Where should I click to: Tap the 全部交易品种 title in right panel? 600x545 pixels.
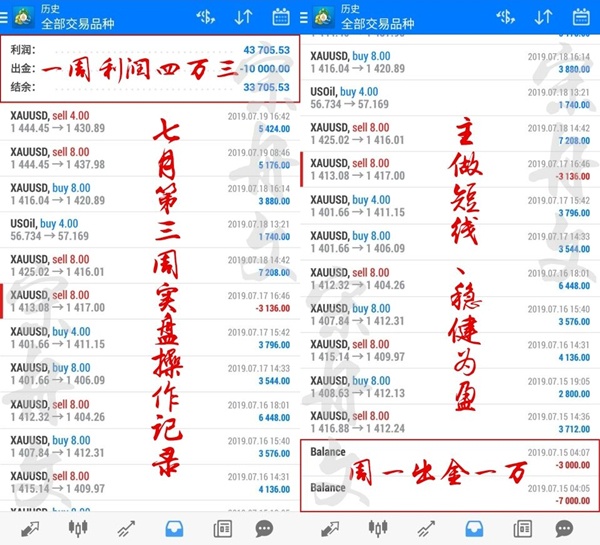[378, 24]
